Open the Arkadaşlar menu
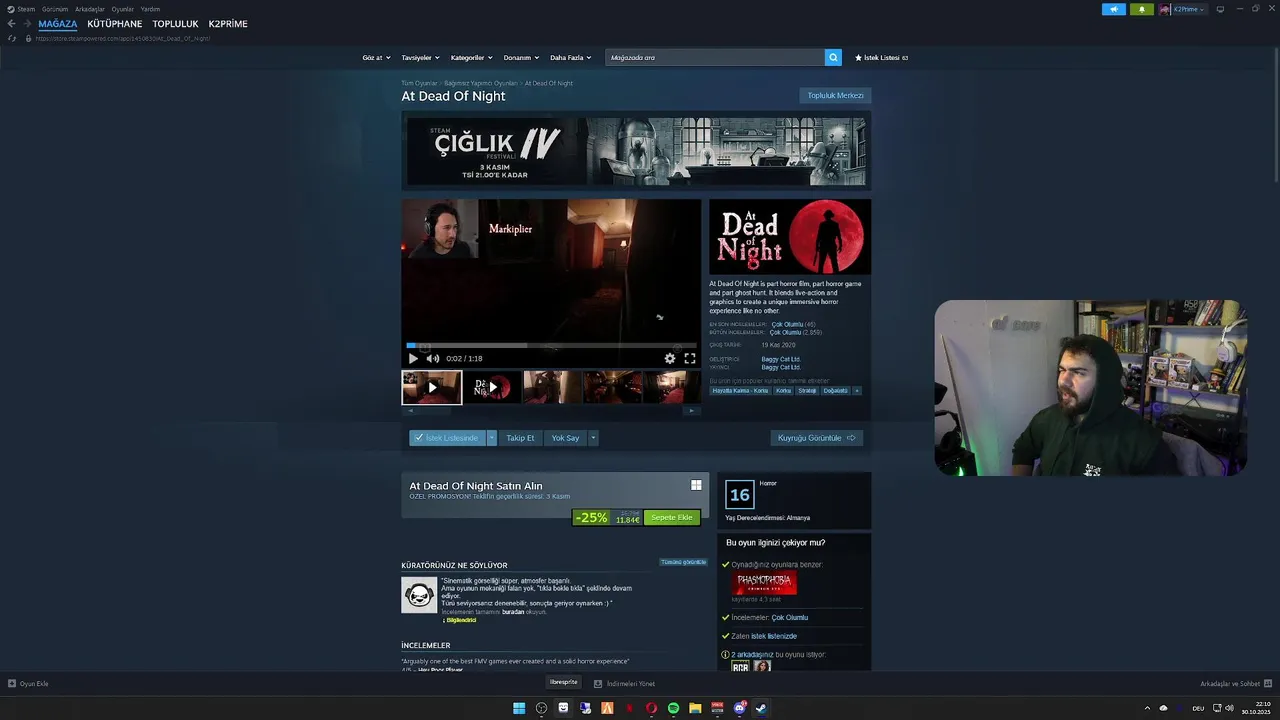1280x720 pixels. point(90,9)
